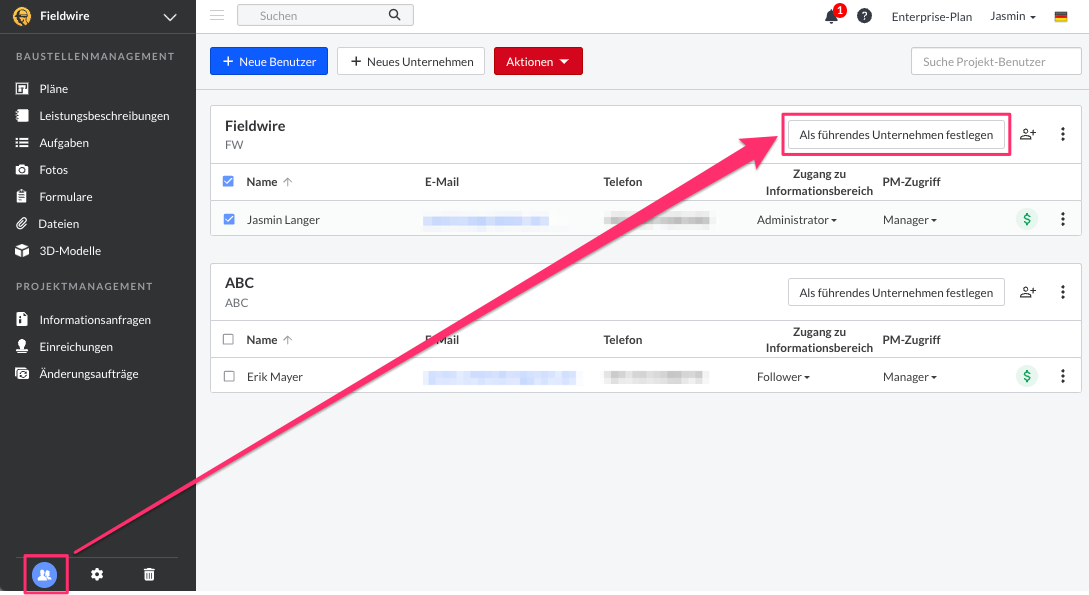The width and height of the screenshot is (1089, 595).
Task: Open more options for Erik Mayer
Action: click(x=1063, y=376)
